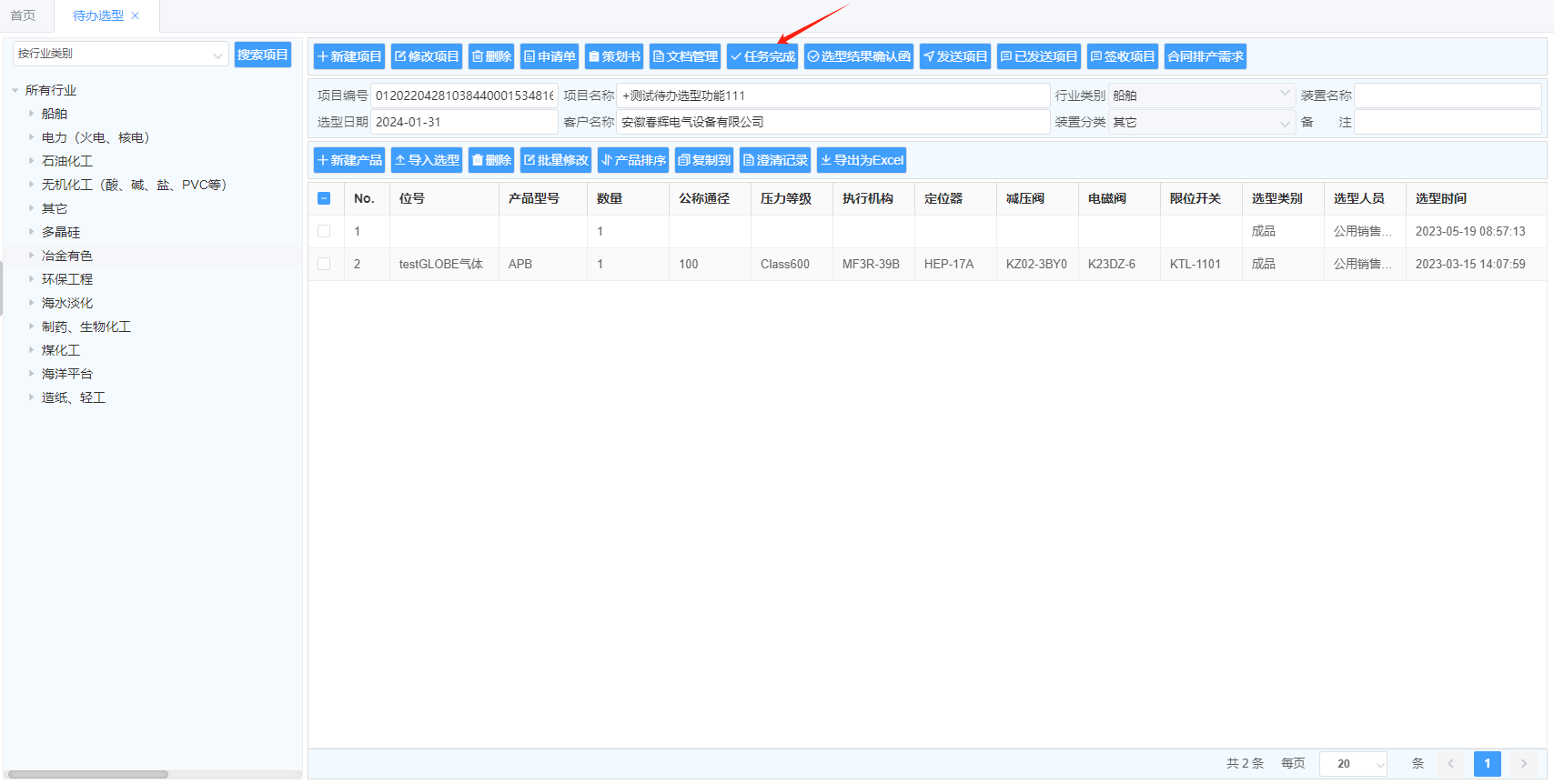Click the 新建项目 plus icon button

tap(349, 56)
